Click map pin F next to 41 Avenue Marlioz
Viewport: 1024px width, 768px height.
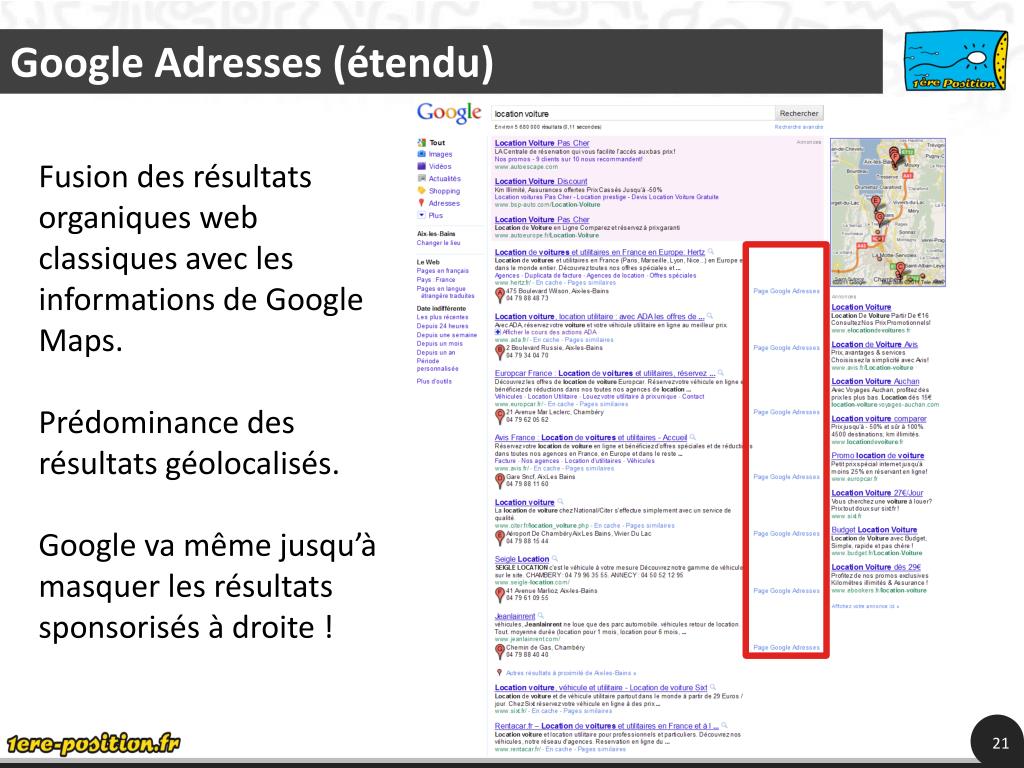pos(500,594)
